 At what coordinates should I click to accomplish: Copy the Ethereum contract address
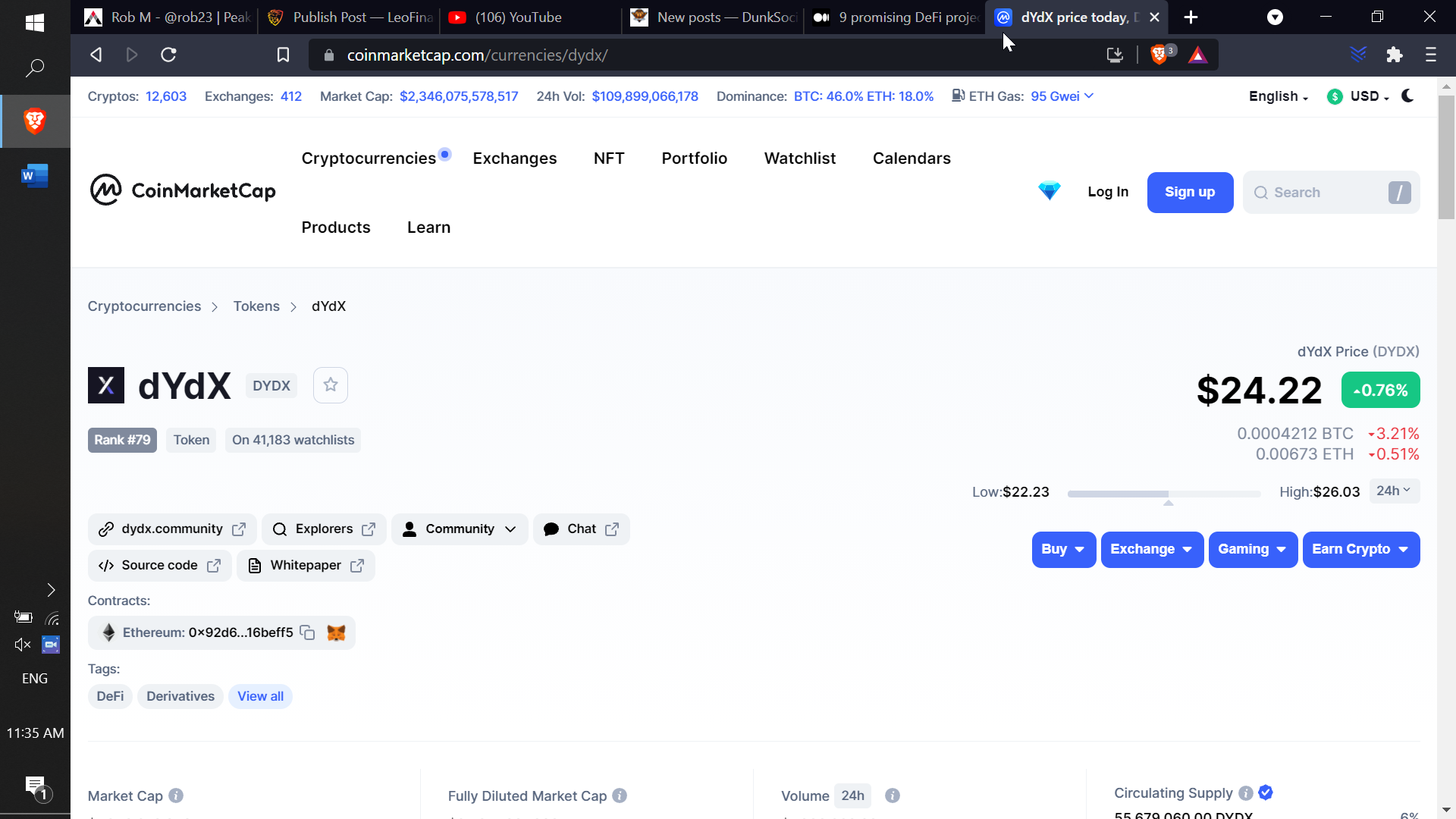point(307,632)
